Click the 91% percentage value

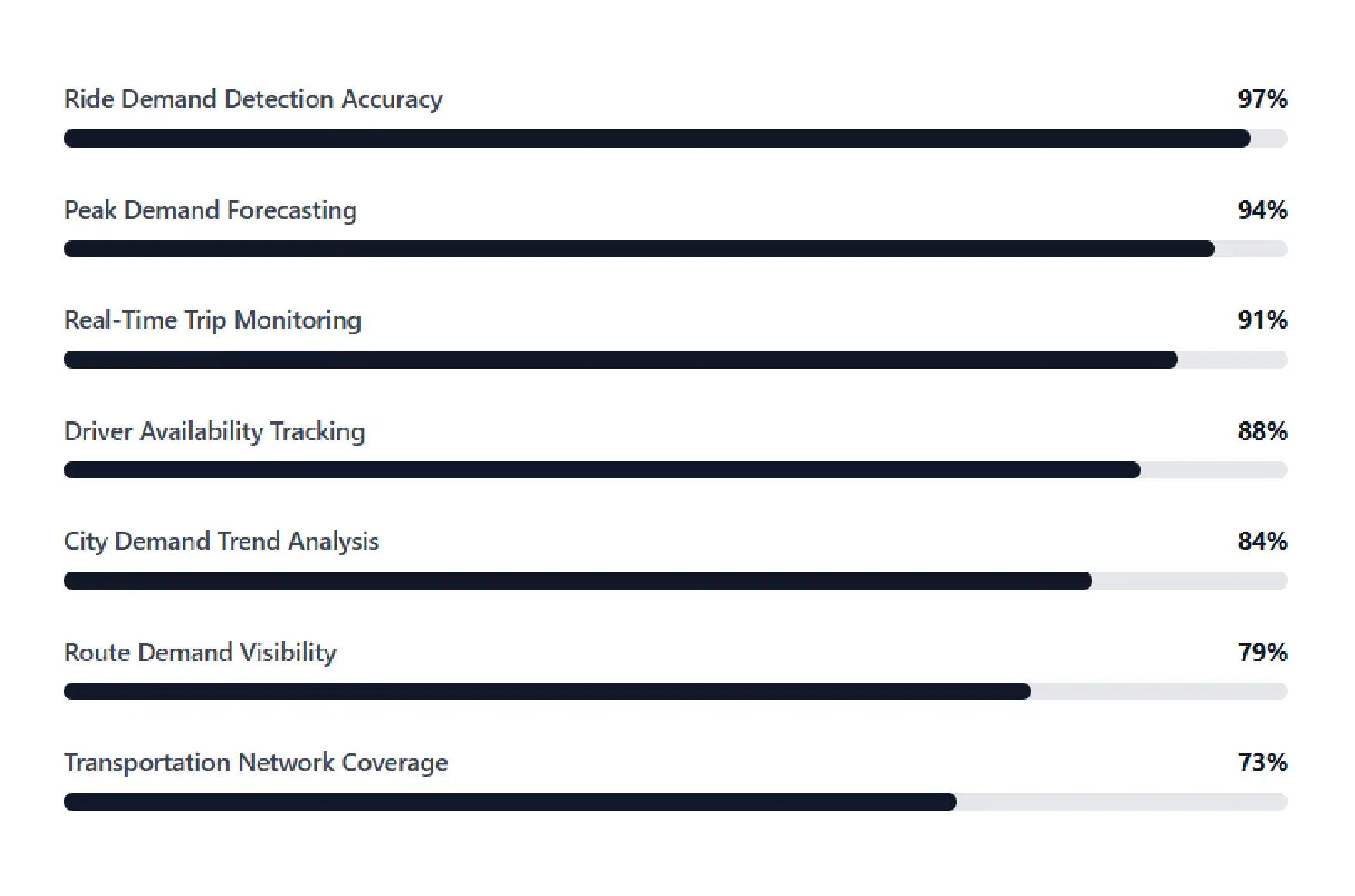[1263, 320]
